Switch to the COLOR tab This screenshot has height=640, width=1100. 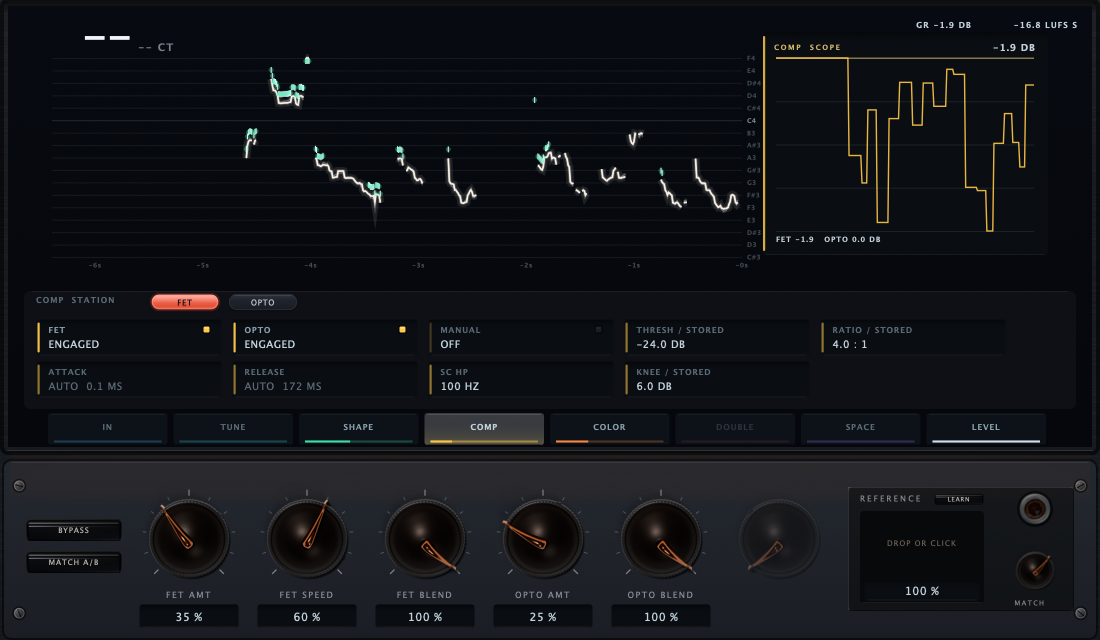609,429
